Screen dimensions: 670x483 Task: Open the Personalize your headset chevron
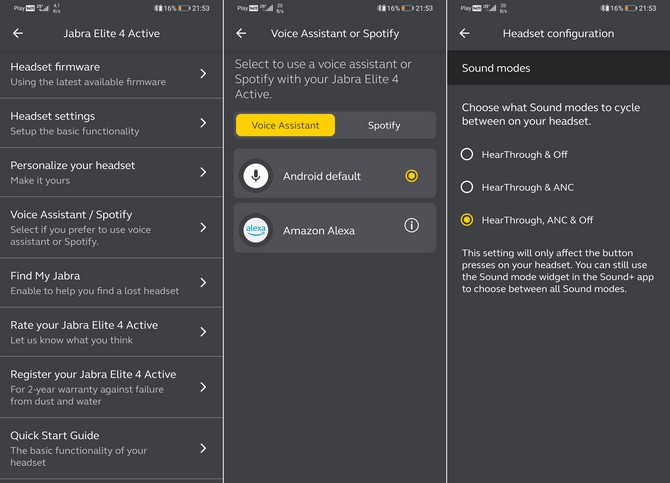click(203, 172)
